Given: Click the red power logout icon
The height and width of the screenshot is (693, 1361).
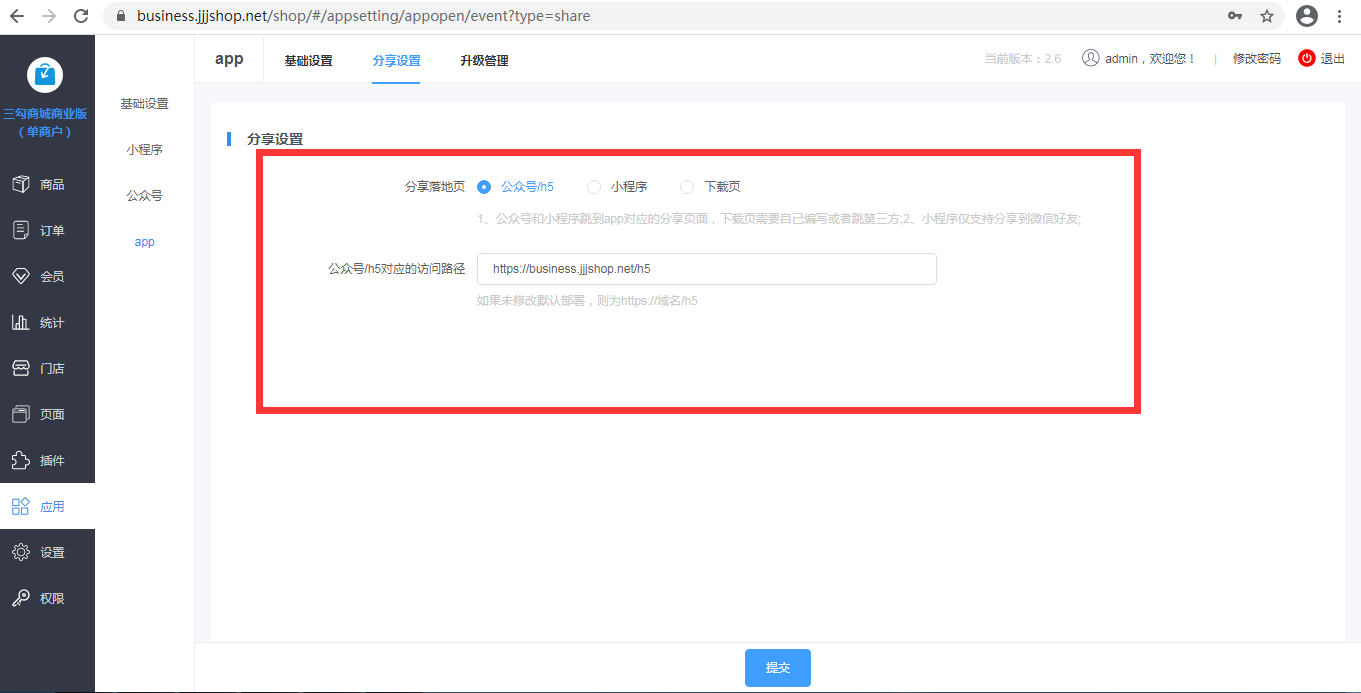Looking at the screenshot, I should (x=1306, y=58).
